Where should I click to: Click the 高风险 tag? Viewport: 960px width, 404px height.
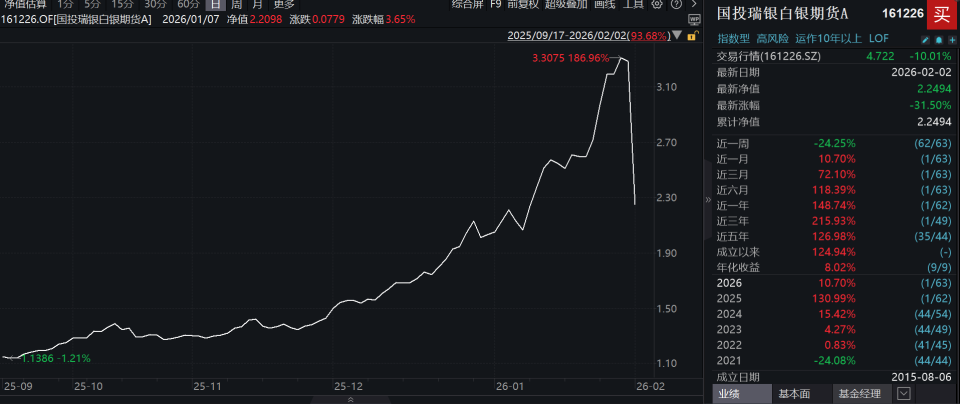coord(772,39)
